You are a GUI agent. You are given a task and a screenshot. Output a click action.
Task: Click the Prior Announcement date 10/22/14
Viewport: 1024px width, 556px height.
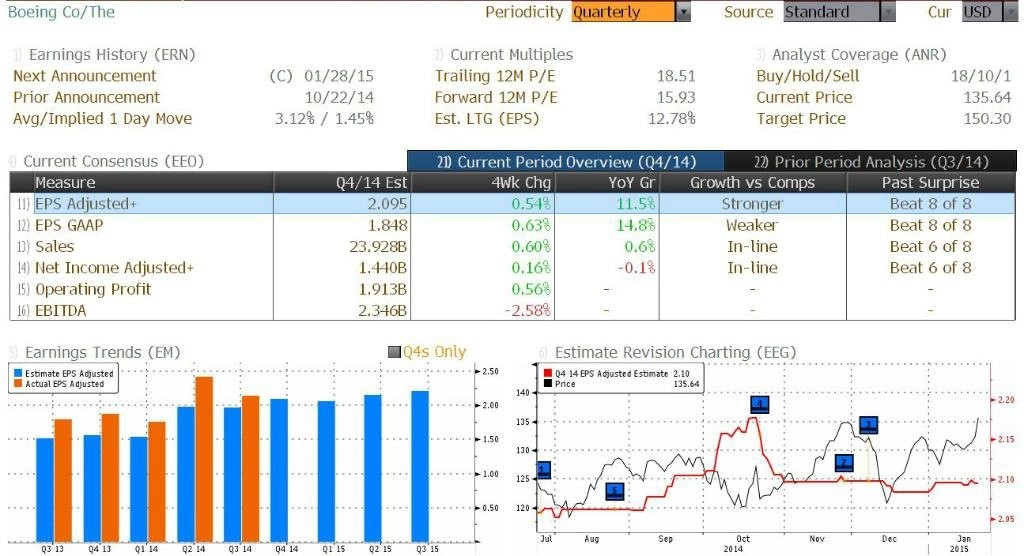pyautogui.click(x=339, y=97)
